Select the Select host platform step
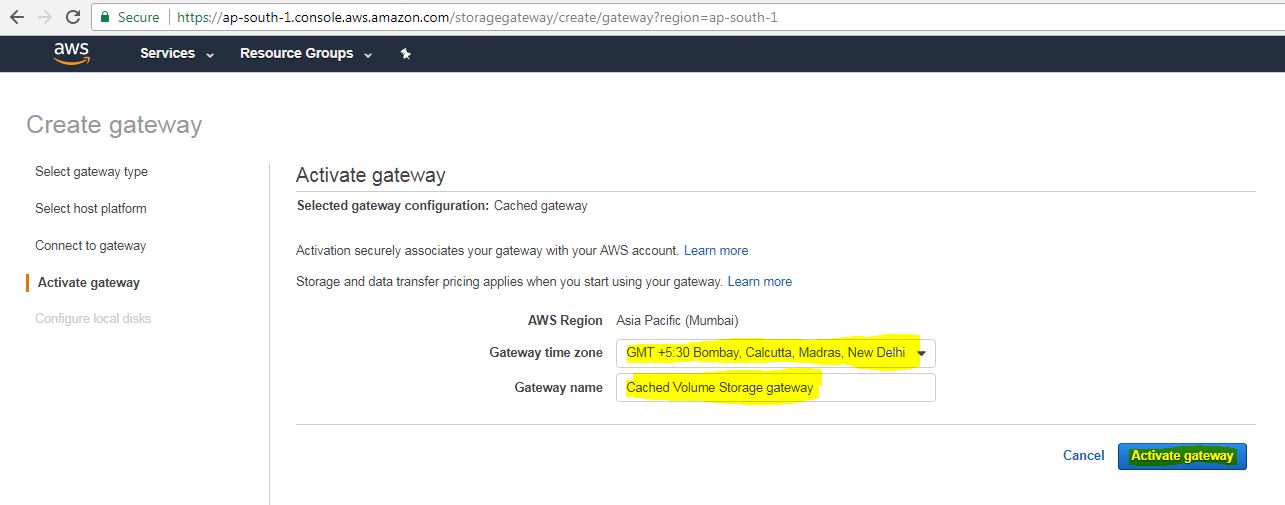 point(90,209)
